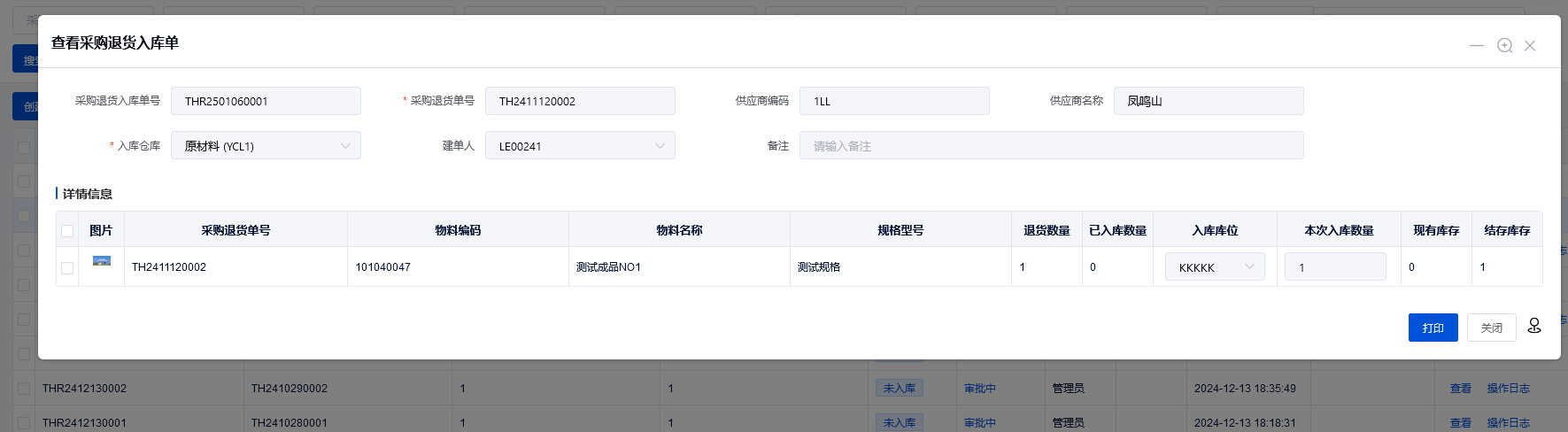Screen dimensions: 1568x432
Task: Click the 本次入库数量 quantity input
Action: click(x=1335, y=266)
